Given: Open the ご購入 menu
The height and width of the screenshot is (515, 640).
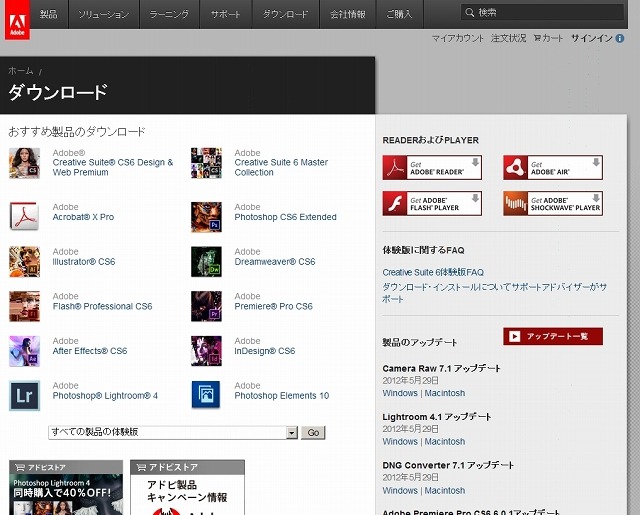Looking at the screenshot, I should [x=399, y=14].
